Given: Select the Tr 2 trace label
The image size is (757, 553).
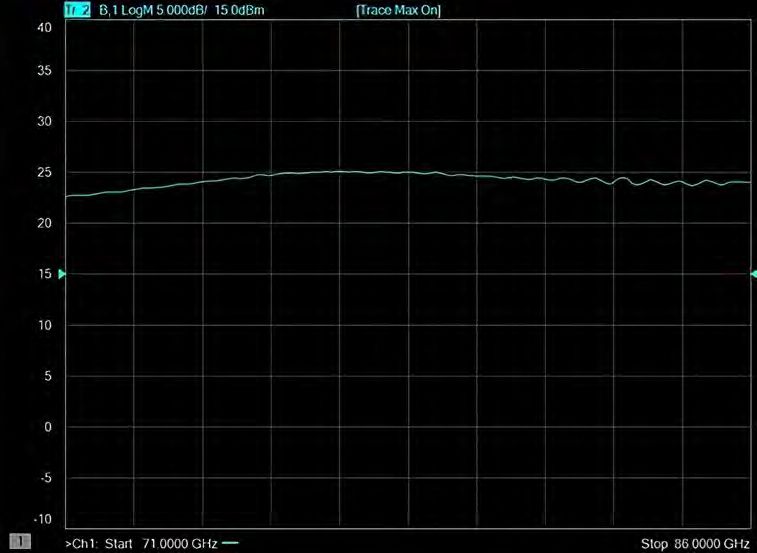Looking at the screenshot, I should click(x=75, y=10).
